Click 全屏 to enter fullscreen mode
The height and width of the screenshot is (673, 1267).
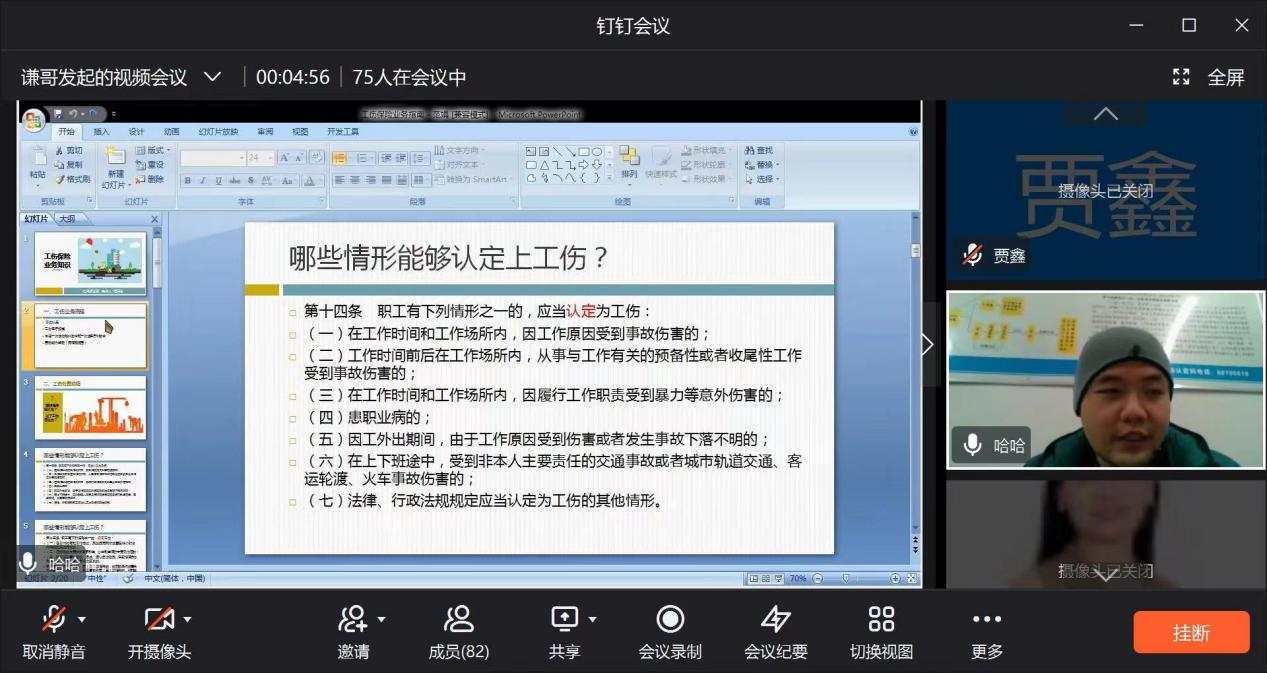(1226, 75)
